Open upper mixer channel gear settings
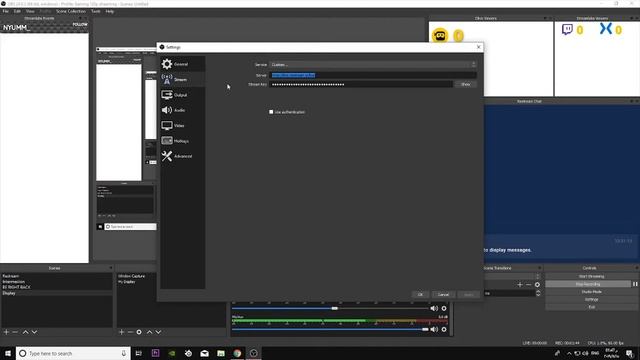 [x=444, y=309]
